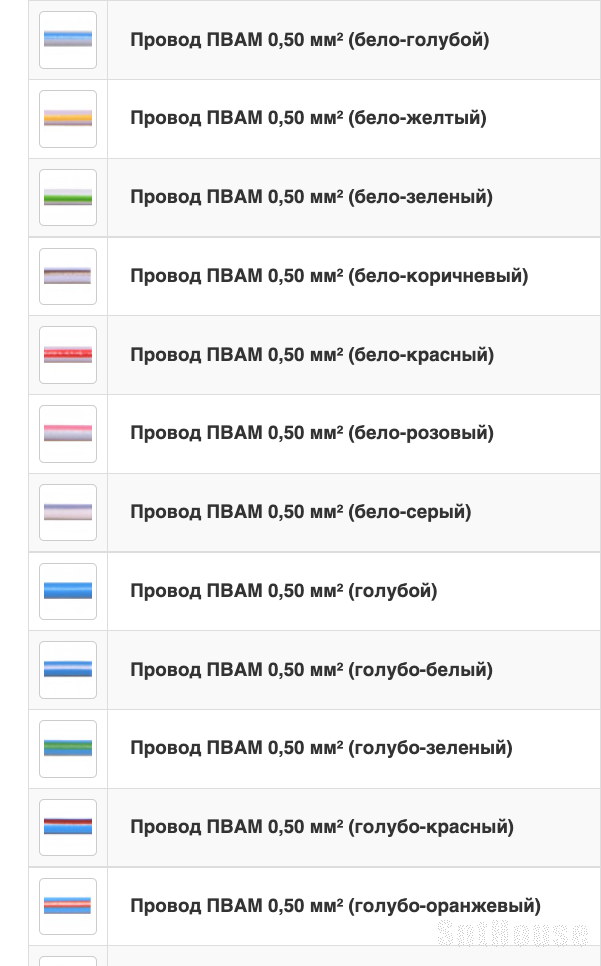601x966 pixels.
Task: Select the бело-серый wire thumbnail
Action: pos(68,513)
